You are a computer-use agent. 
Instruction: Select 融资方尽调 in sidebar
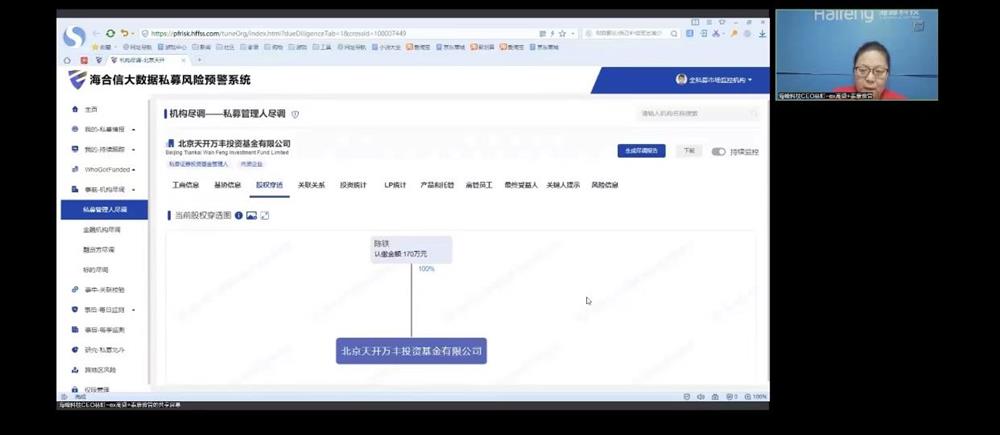[99, 249]
